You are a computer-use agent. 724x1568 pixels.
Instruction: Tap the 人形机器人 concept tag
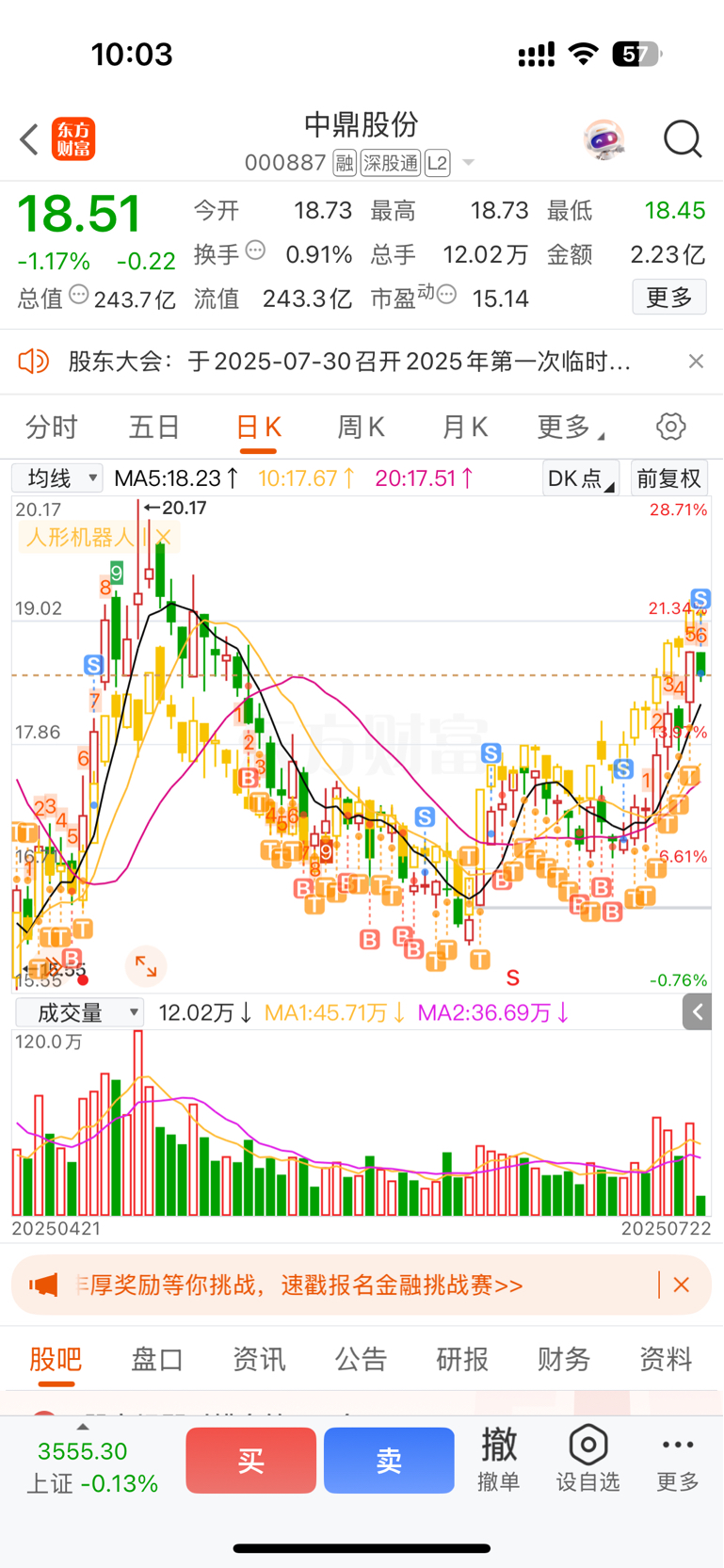80,537
